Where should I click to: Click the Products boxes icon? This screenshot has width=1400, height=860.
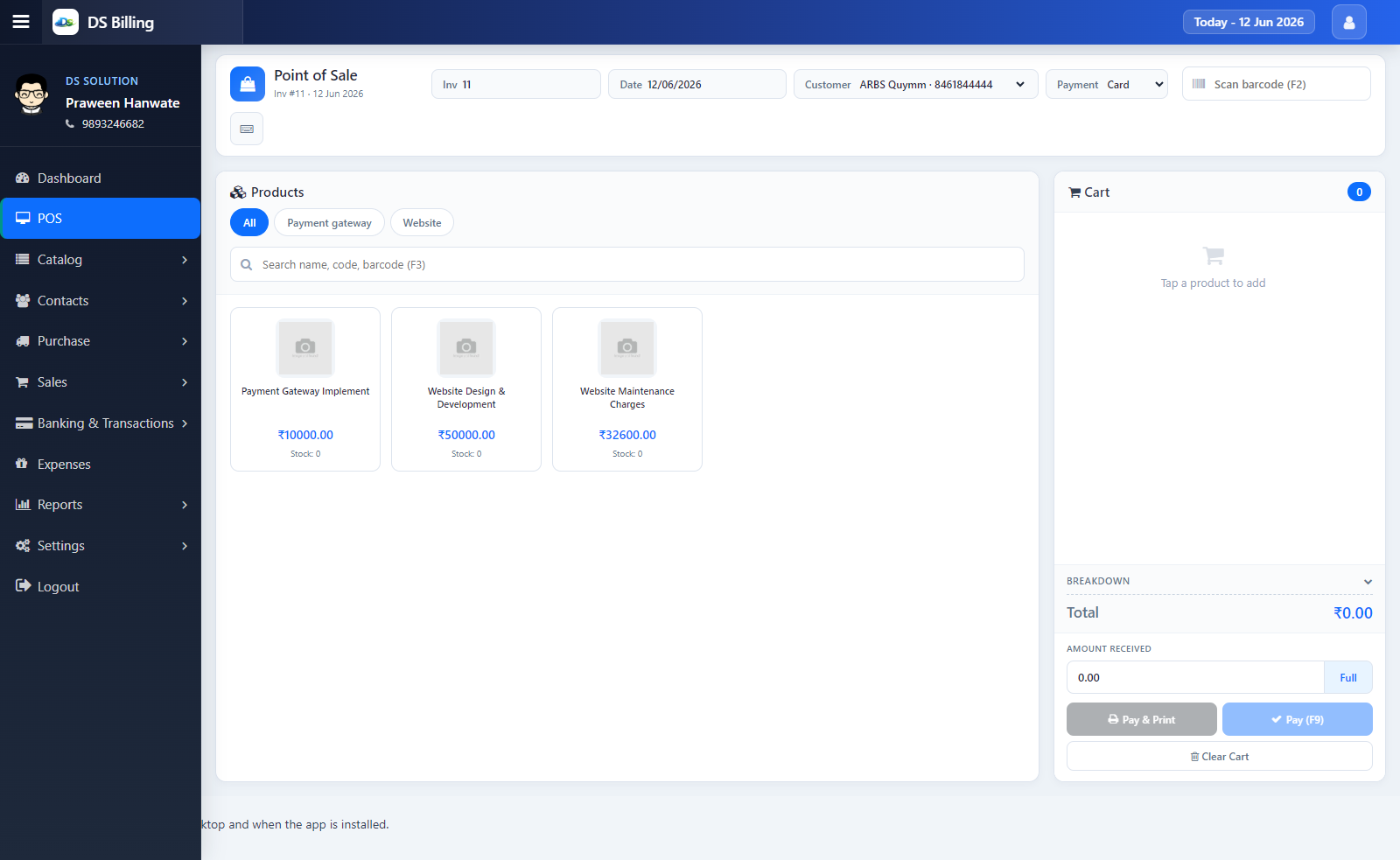click(x=238, y=192)
